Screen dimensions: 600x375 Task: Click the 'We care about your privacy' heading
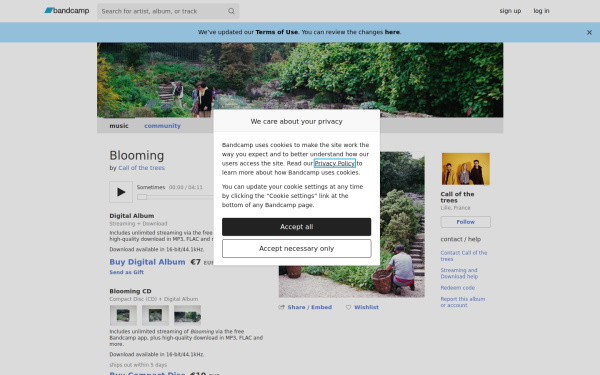coord(297,121)
